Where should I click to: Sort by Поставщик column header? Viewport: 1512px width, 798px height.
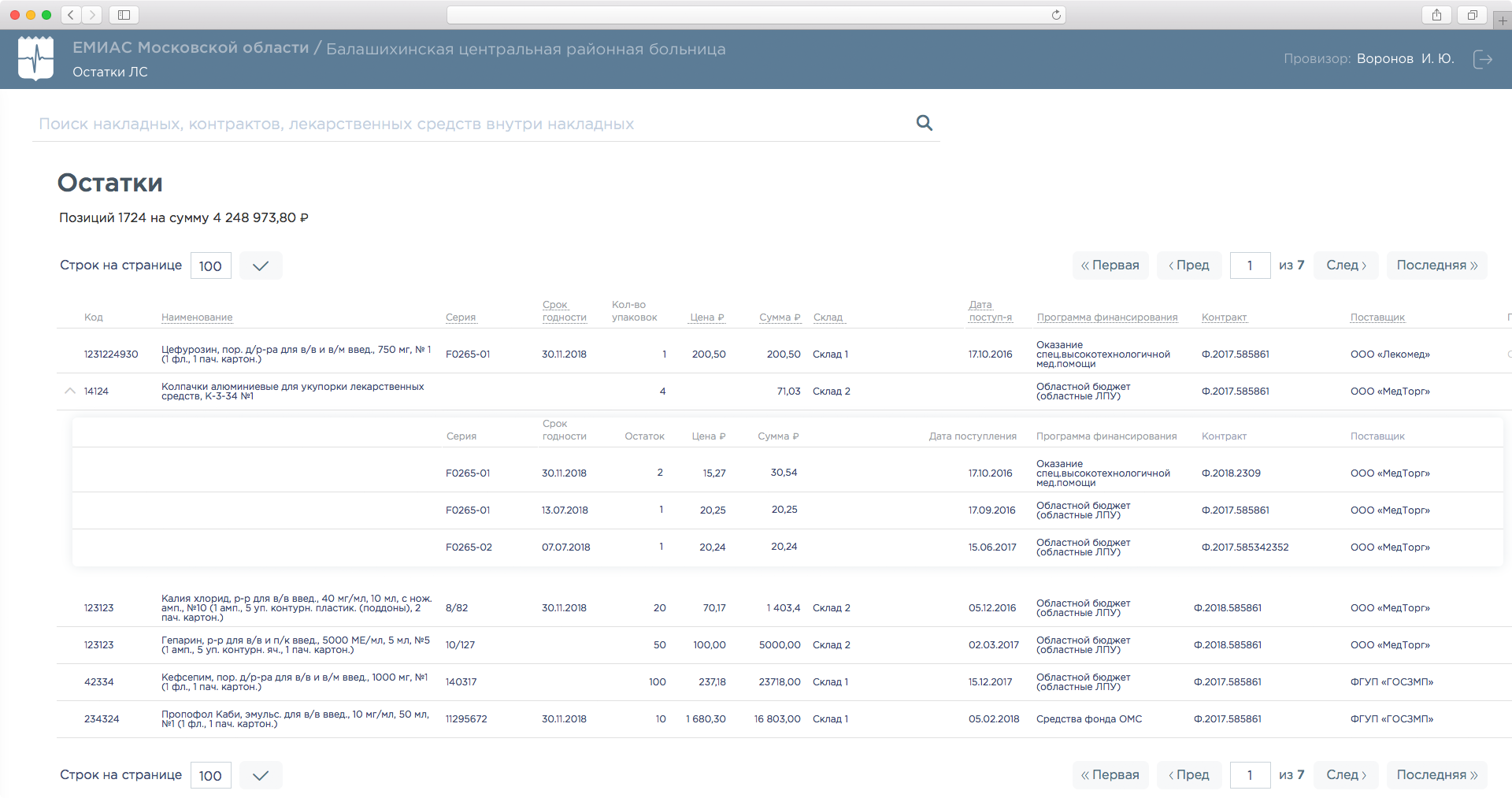(1377, 317)
